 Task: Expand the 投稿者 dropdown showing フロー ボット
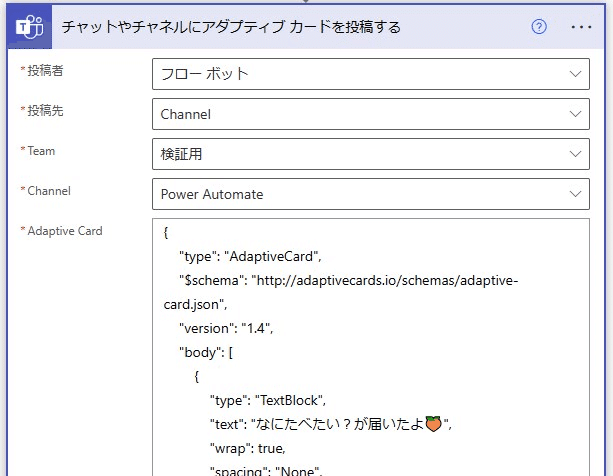[371, 74]
